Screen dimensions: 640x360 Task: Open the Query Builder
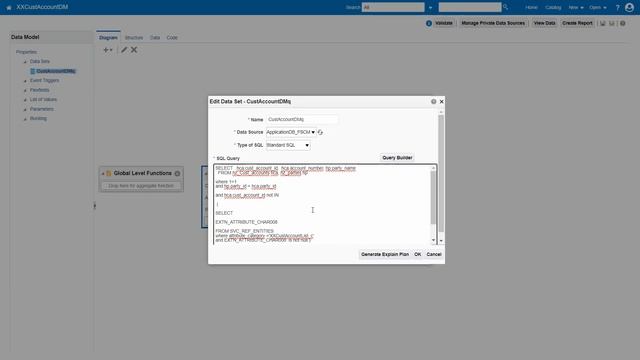397,158
